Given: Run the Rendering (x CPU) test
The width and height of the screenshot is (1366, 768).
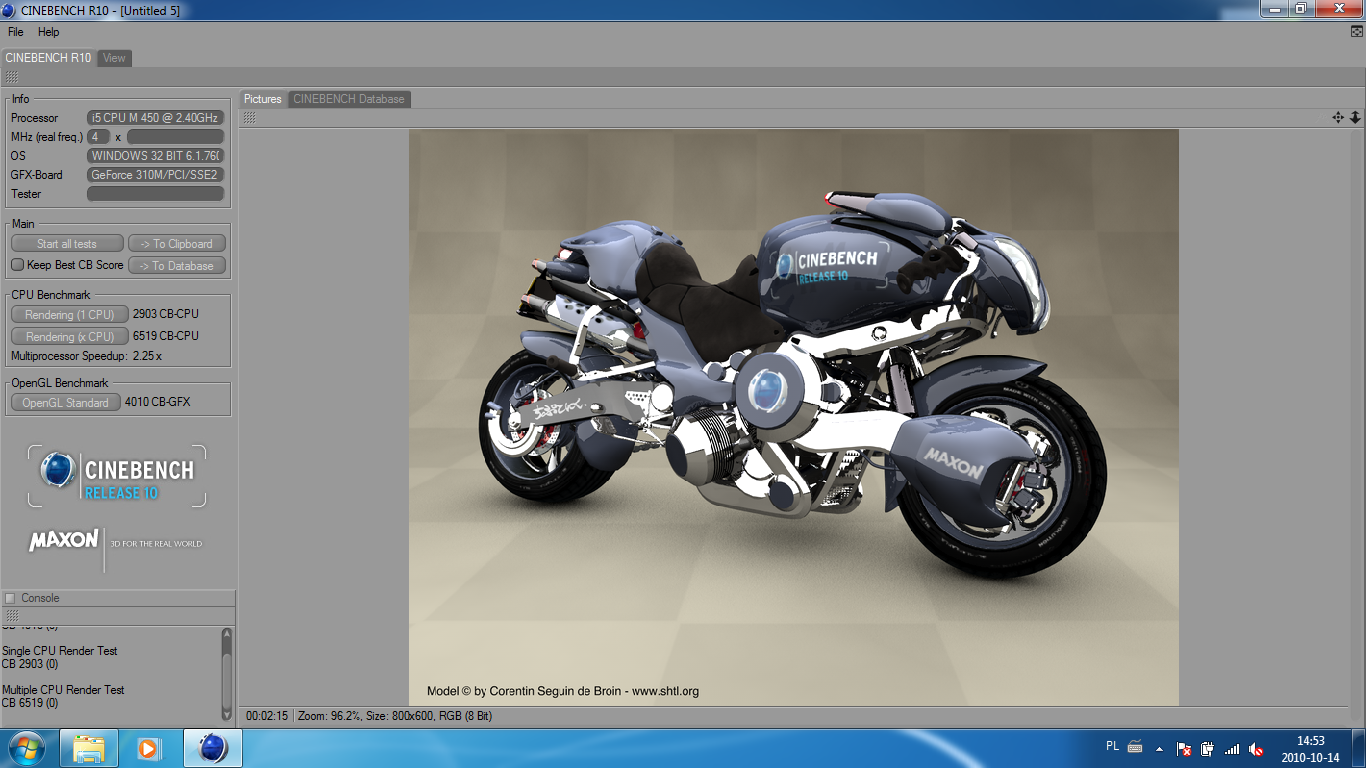Looking at the screenshot, I should click(70, 337).
